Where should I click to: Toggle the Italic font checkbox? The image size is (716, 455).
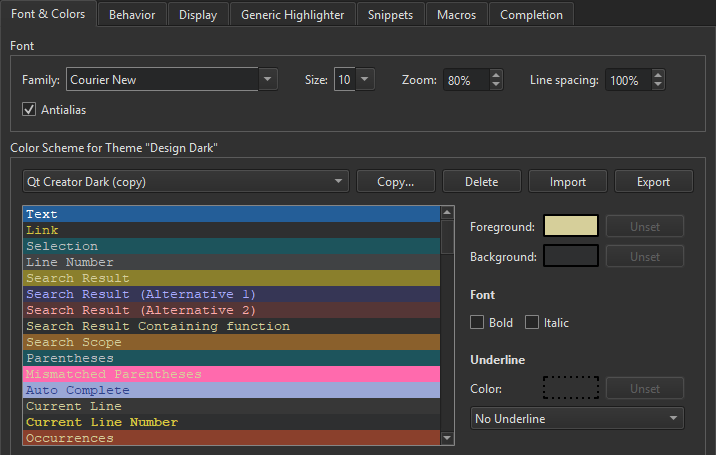pos(532,322)
